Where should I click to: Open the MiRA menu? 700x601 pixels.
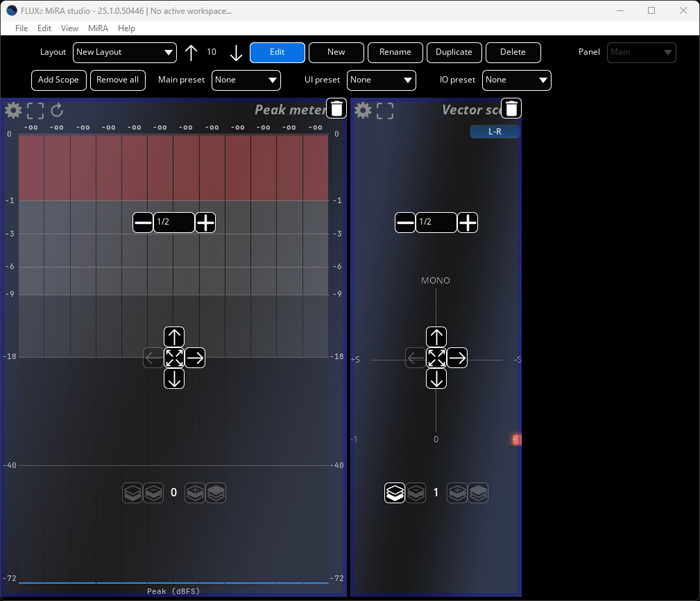(98, 28)
